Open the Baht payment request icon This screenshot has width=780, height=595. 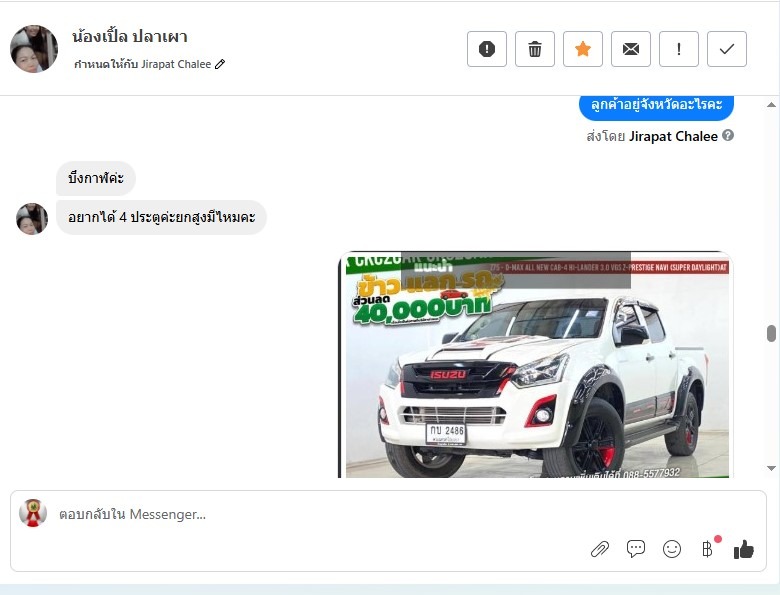708,549
